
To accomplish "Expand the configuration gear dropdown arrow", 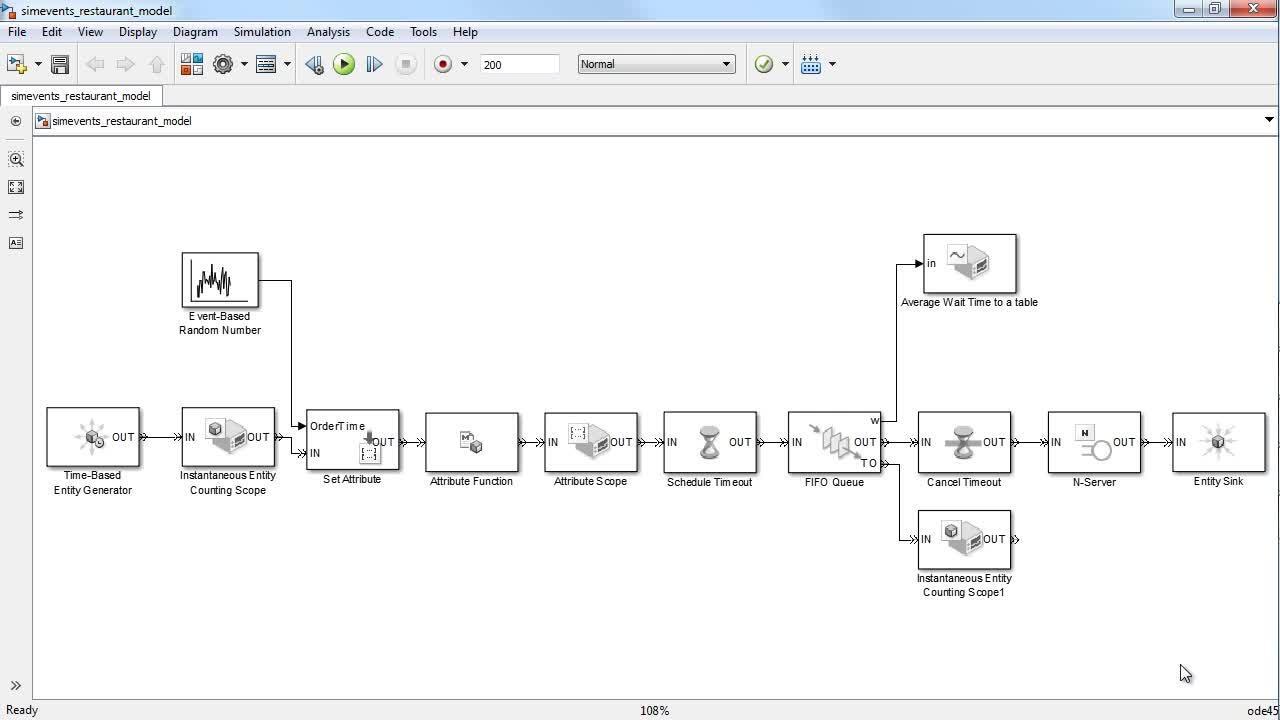I will click(x=242, y=64).
